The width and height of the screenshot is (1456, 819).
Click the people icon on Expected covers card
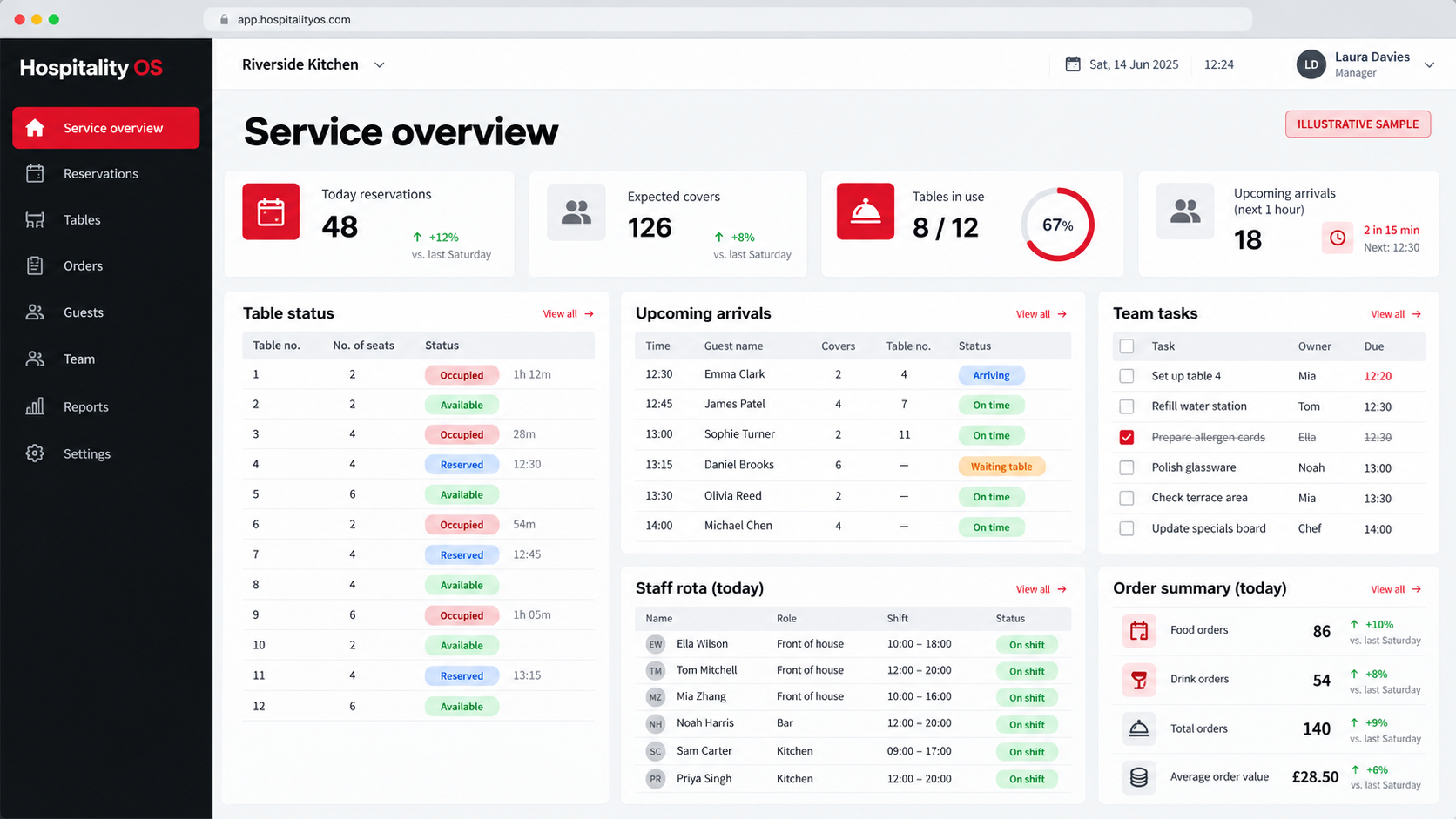576,211
